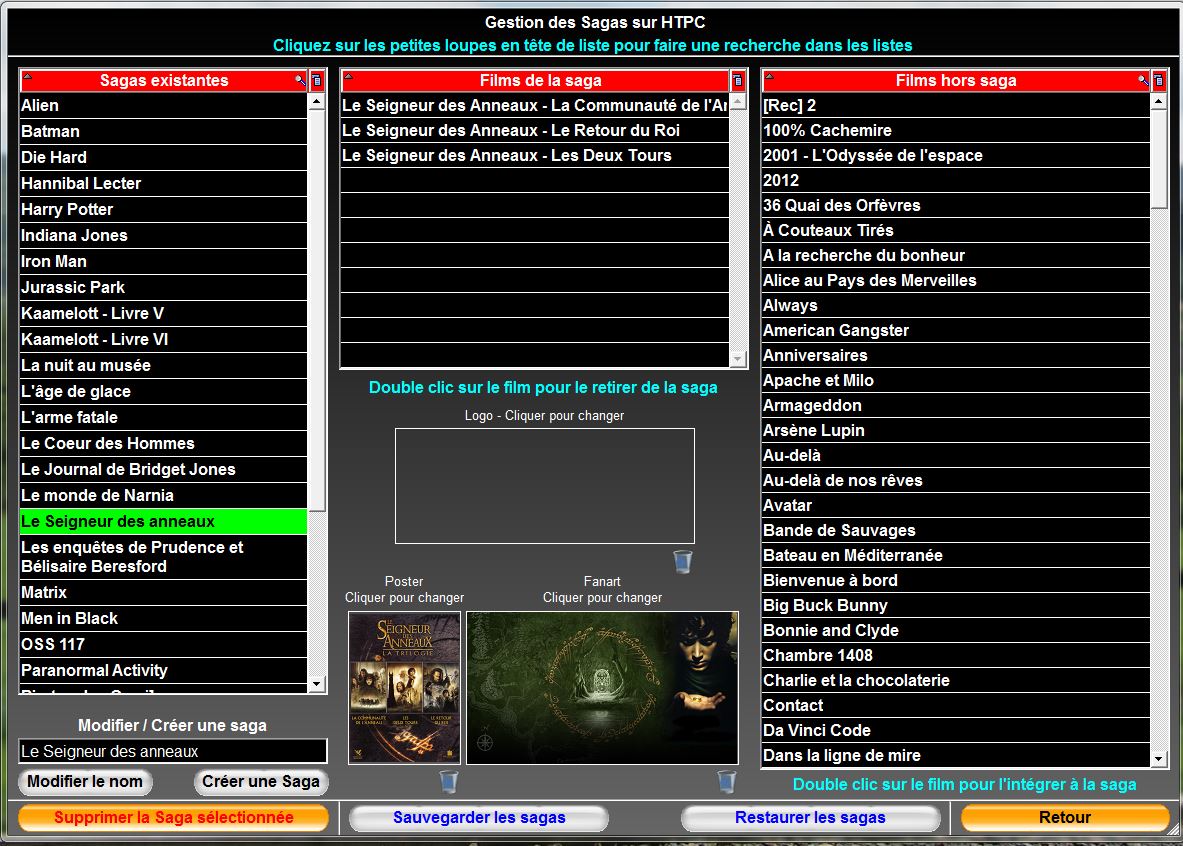Select 'Alice au Pays des Merveilles' film

[956, 281]
